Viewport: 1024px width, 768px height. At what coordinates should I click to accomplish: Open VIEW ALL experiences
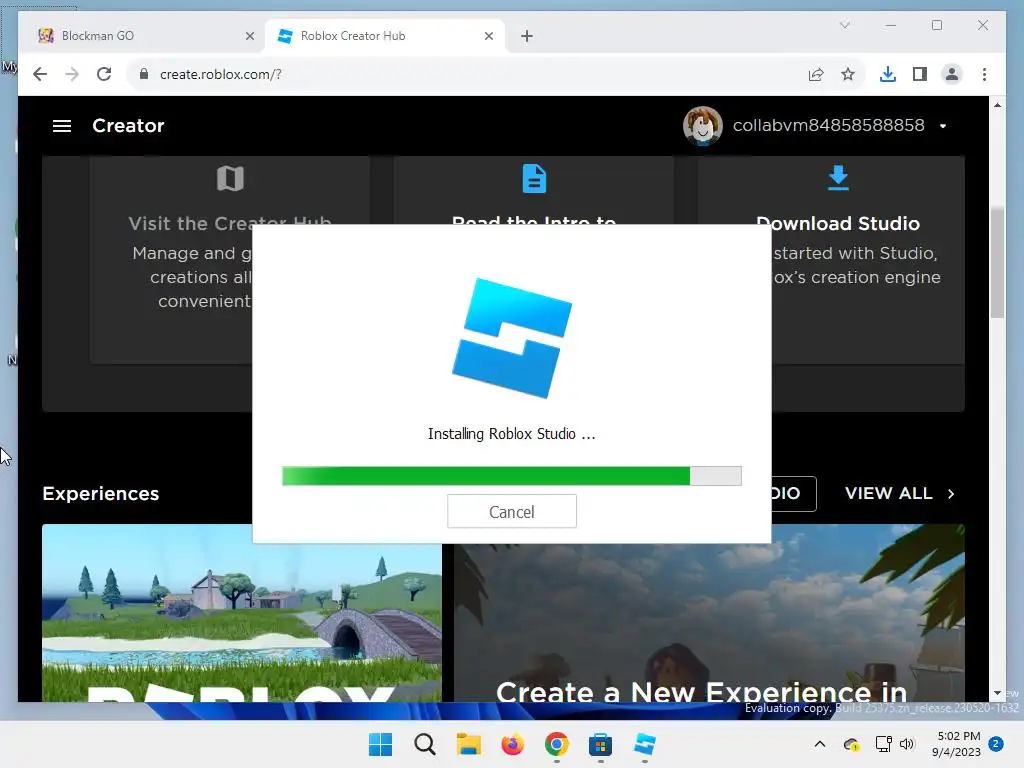point(888,493)
